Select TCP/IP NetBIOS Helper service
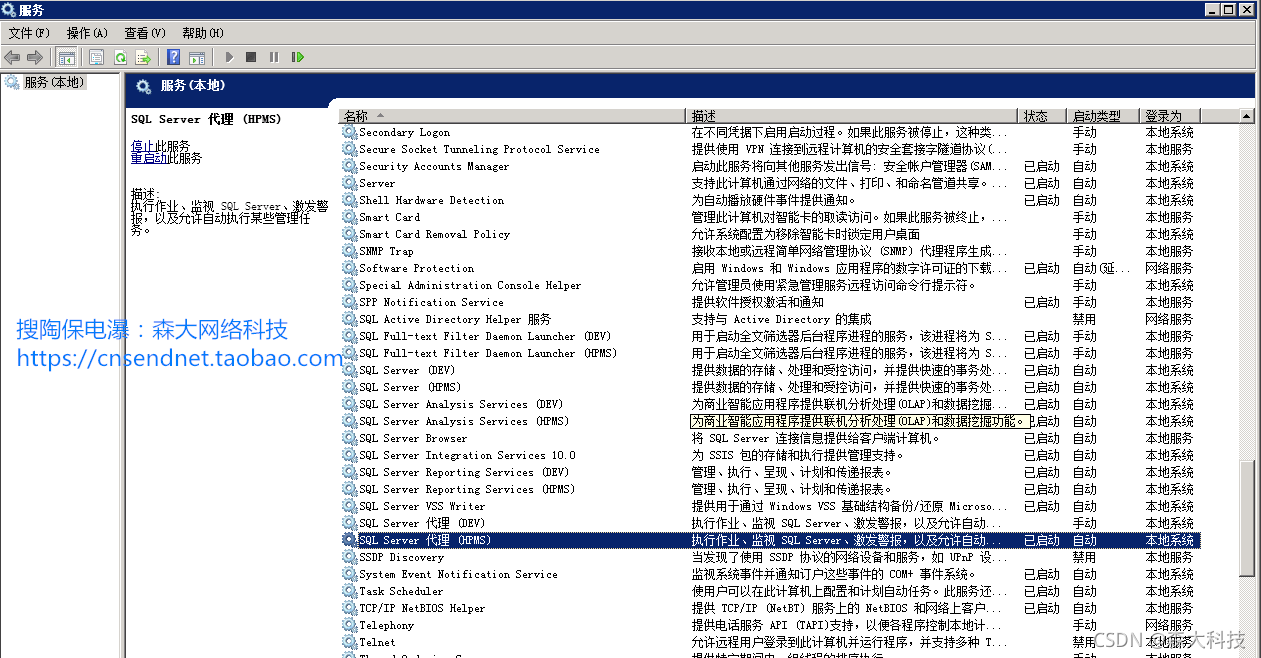 pyautogui.click(x=422, y=608)
